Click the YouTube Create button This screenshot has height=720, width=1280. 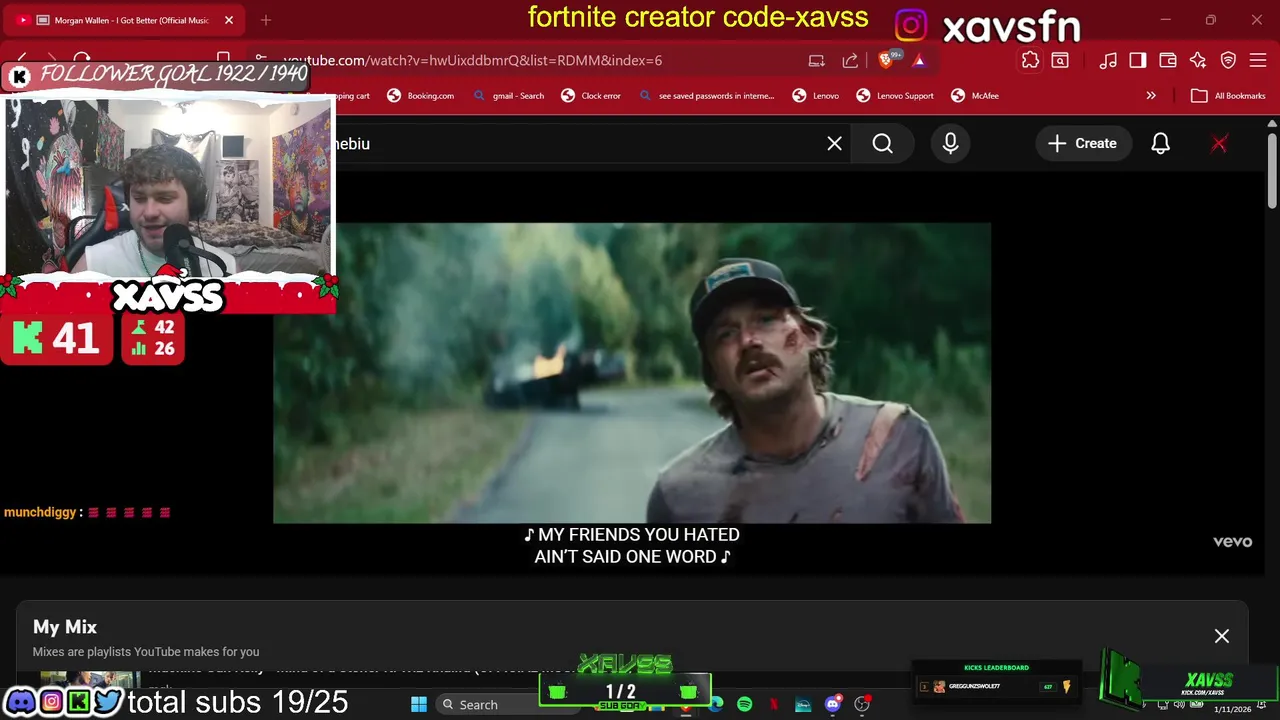pyautogui.click(x=1082, y=144)
